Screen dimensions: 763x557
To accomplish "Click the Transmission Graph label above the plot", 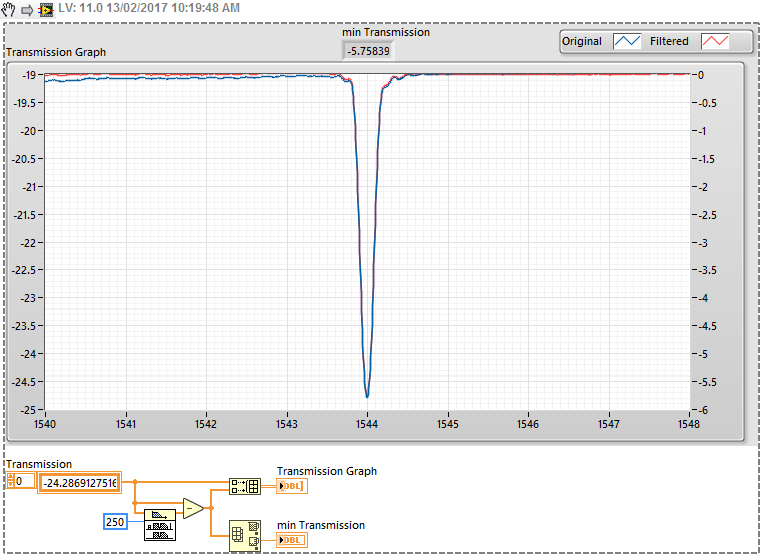I will point(56,52).
